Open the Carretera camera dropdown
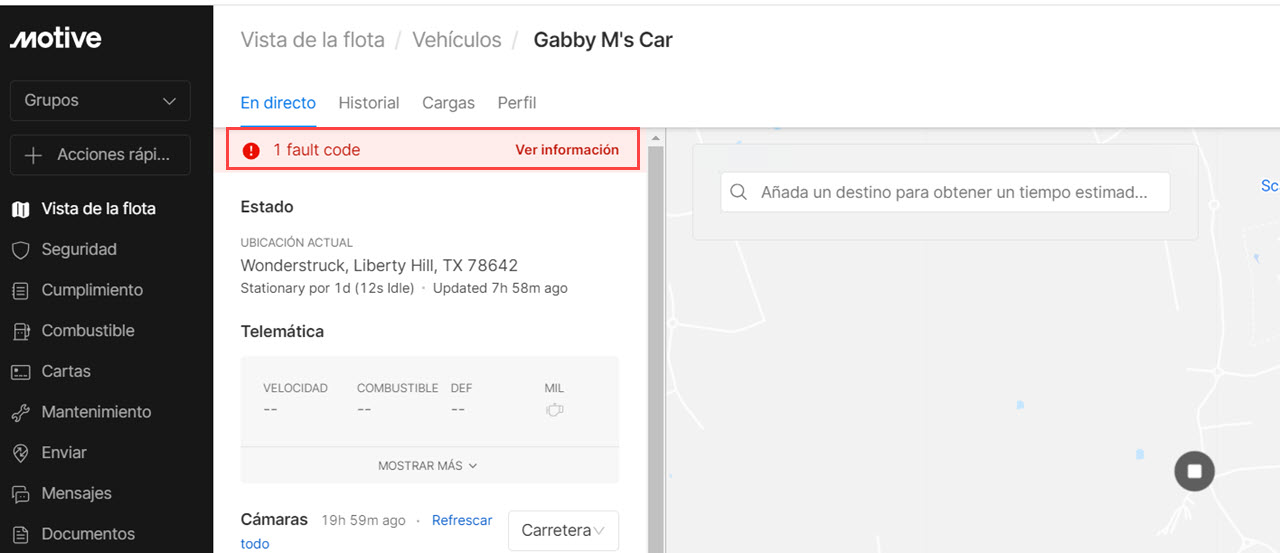Viewport: 1280px width, 553px height. [x=563, y=531]
